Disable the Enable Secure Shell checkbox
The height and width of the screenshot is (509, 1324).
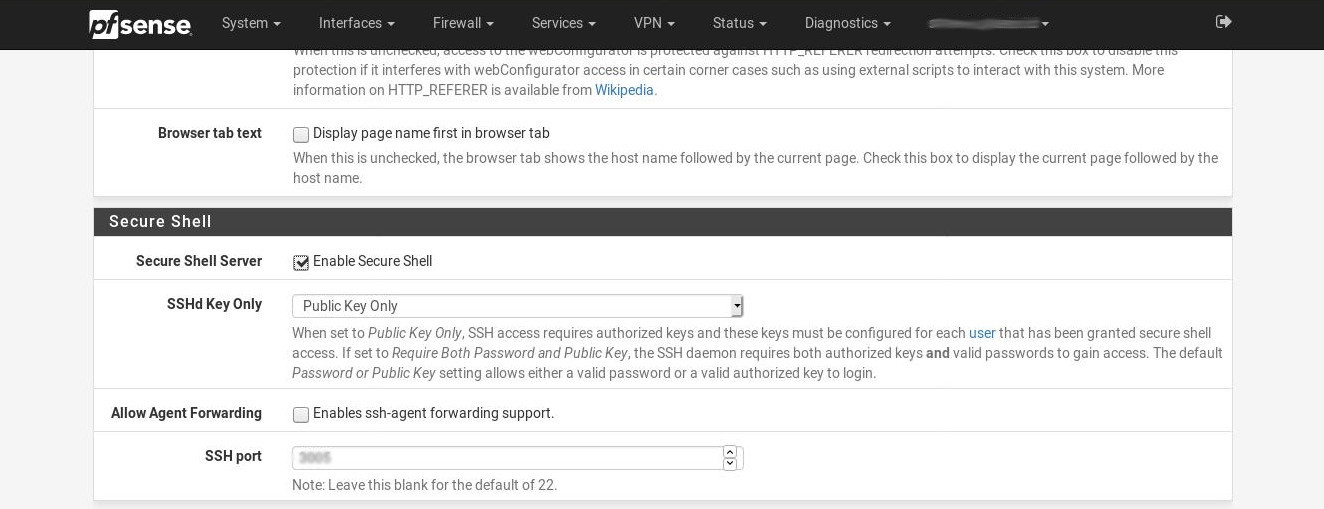[301, 262]
